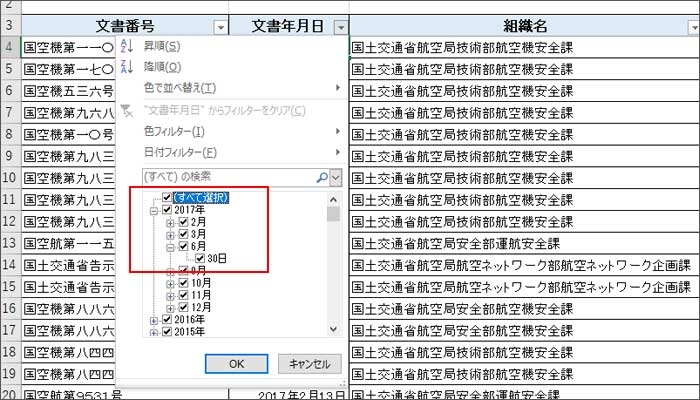700x400 pixels.
Task: Open the 文書番号 column filter button
Action: click(217, 28)
